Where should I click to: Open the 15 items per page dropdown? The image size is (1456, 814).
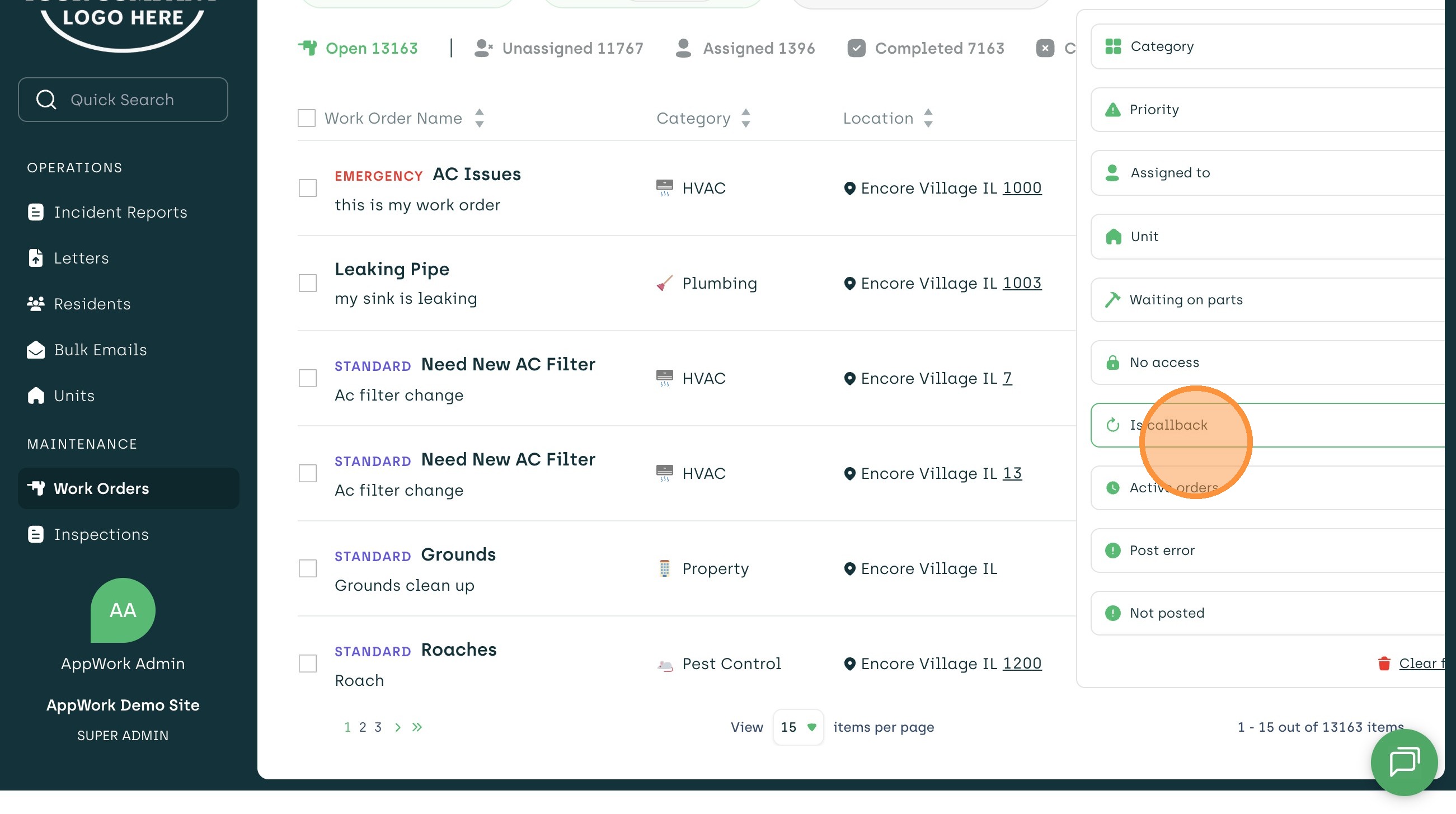[x=797, y=727]
